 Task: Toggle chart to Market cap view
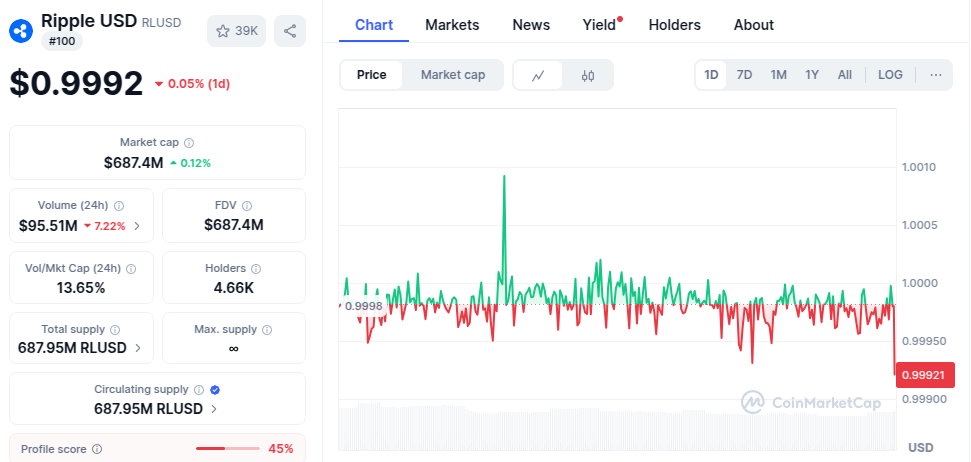click(453, 75)
